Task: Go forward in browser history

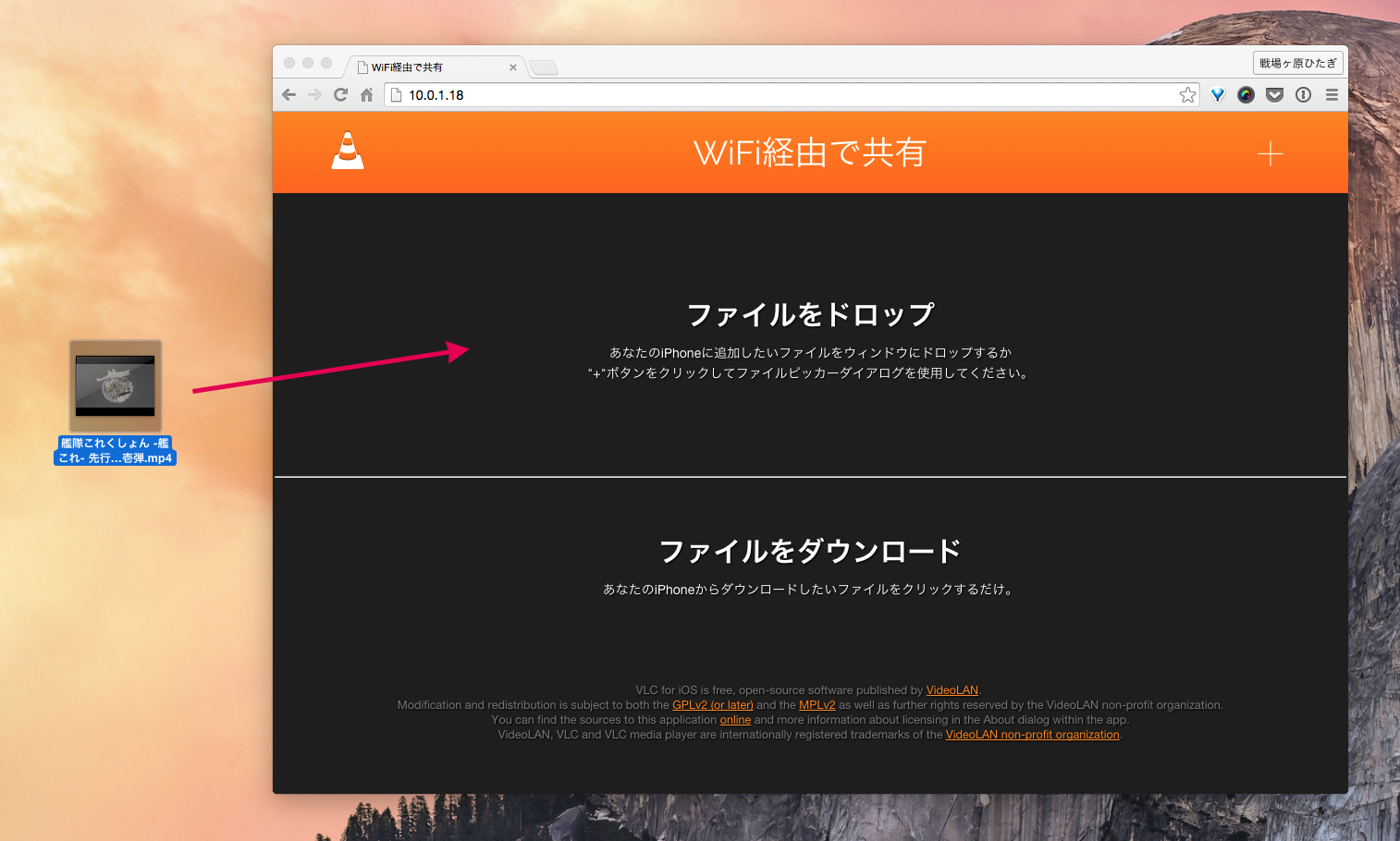Action: click(x=314, y=94)
